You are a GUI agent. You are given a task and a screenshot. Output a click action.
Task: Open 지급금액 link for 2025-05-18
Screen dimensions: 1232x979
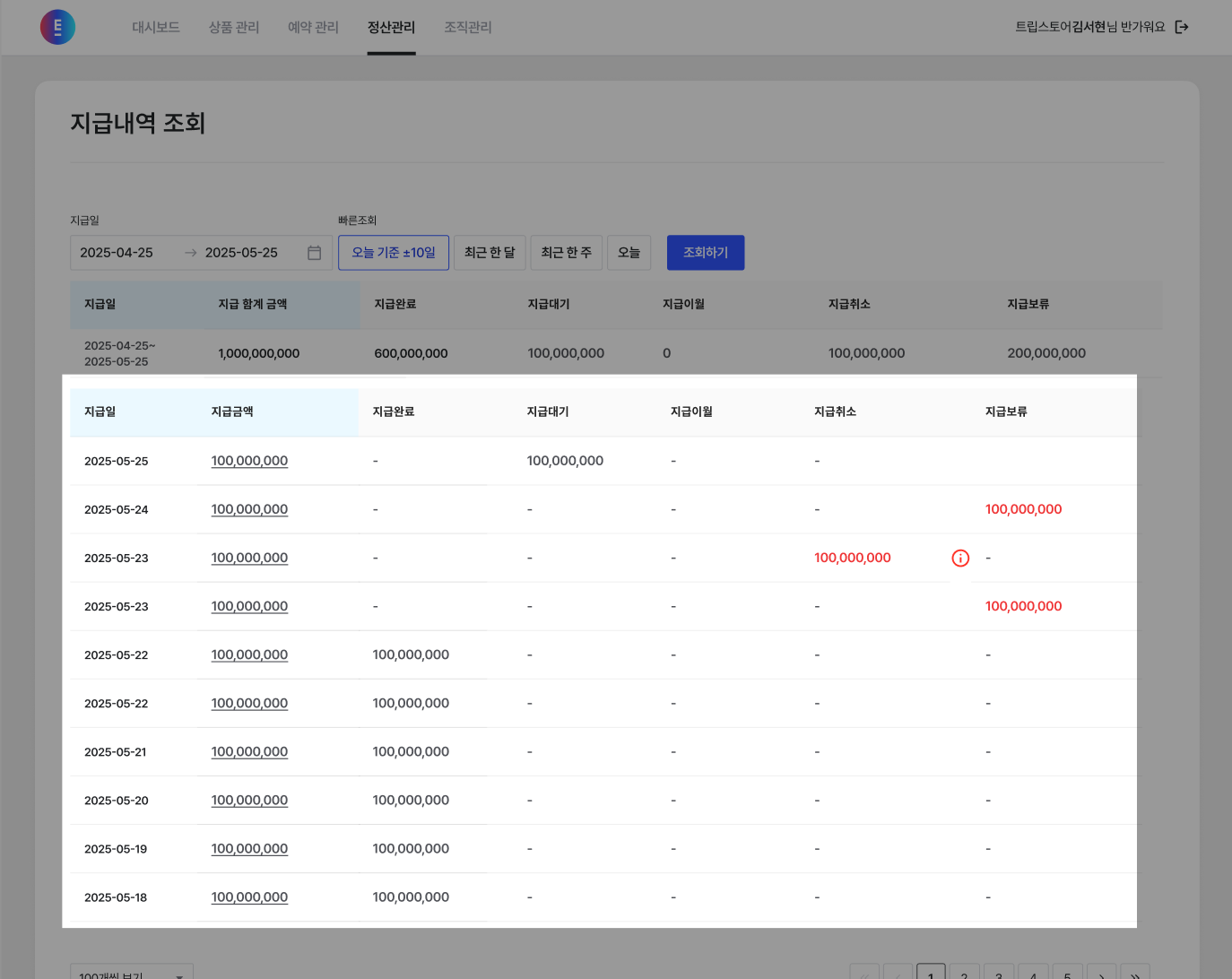(x=249, y=897)
